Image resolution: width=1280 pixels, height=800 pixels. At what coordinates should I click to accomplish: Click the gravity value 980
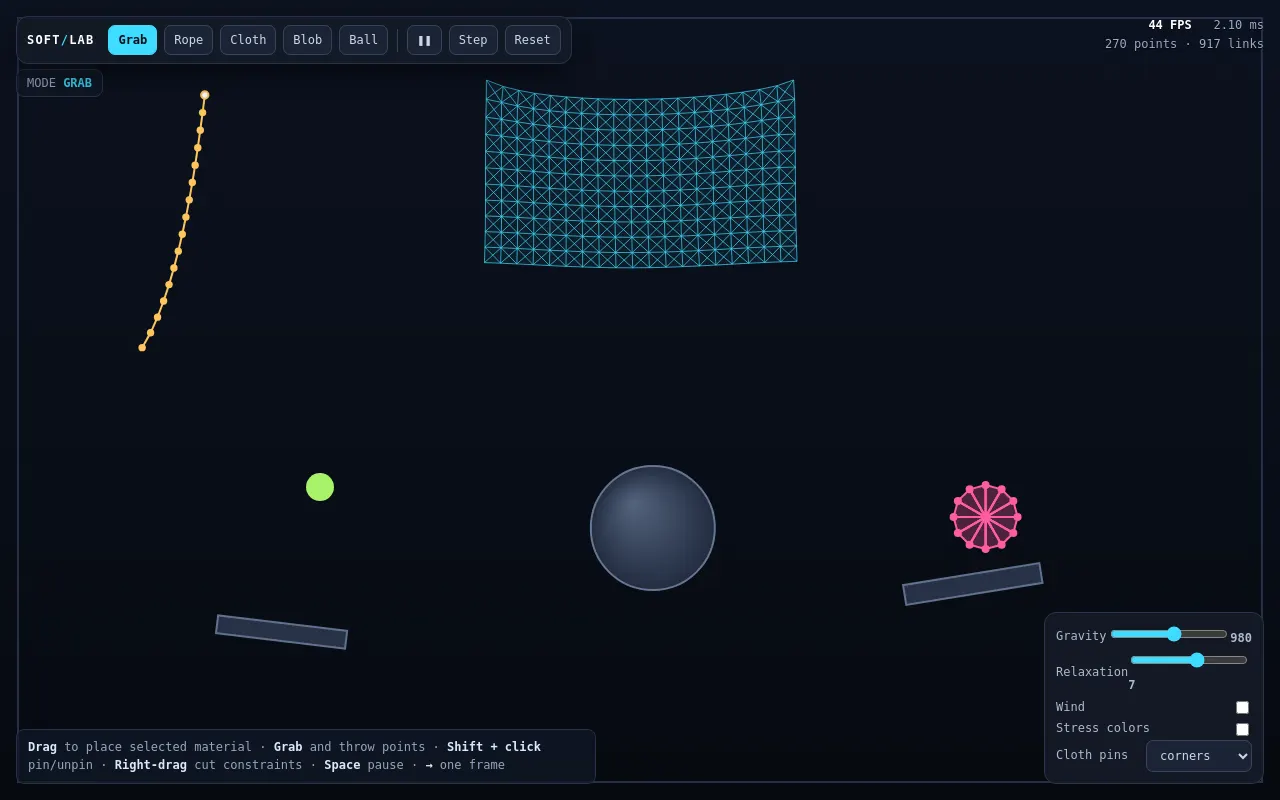[x=1241, y=638]
